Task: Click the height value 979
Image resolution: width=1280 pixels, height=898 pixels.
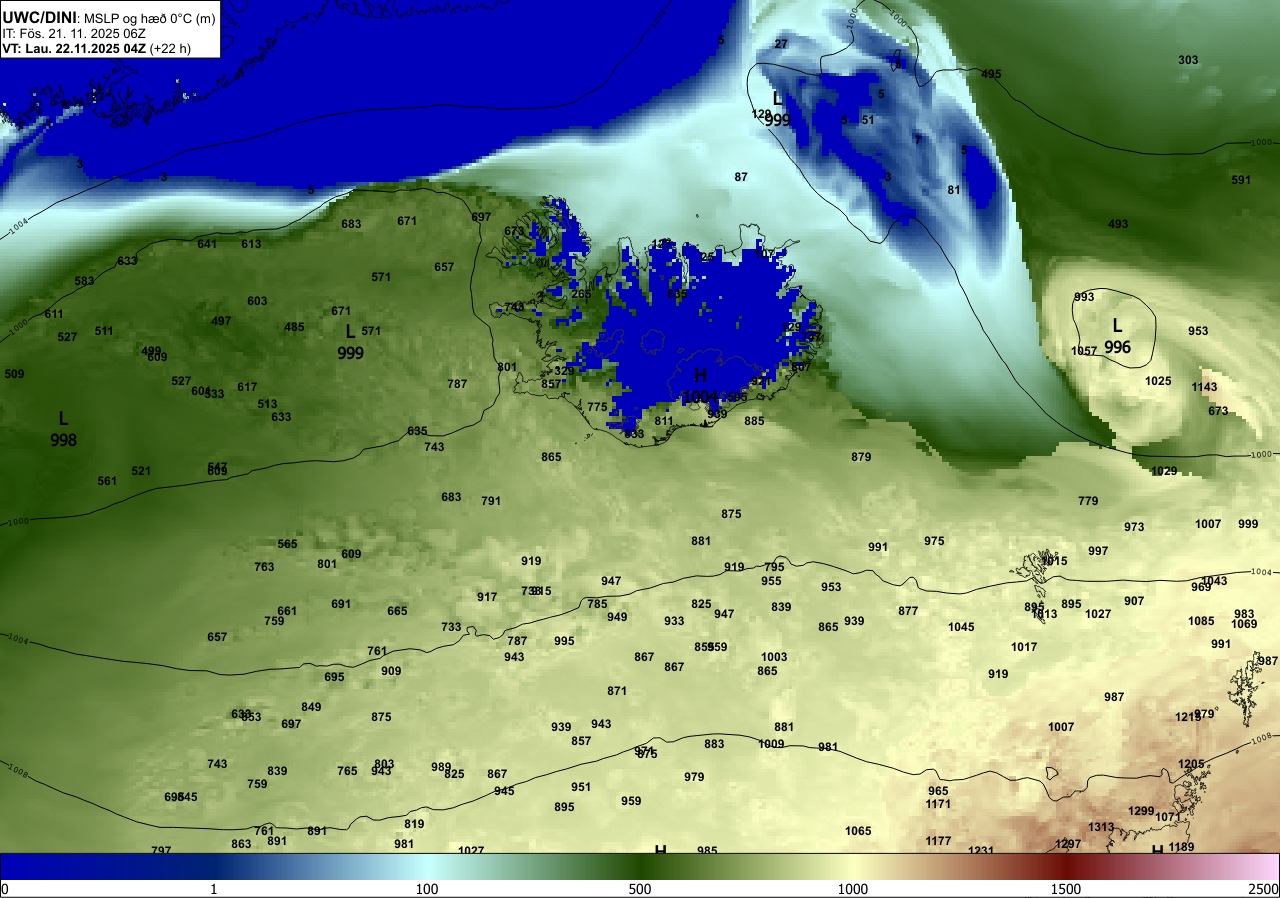Action: [694, 777]
